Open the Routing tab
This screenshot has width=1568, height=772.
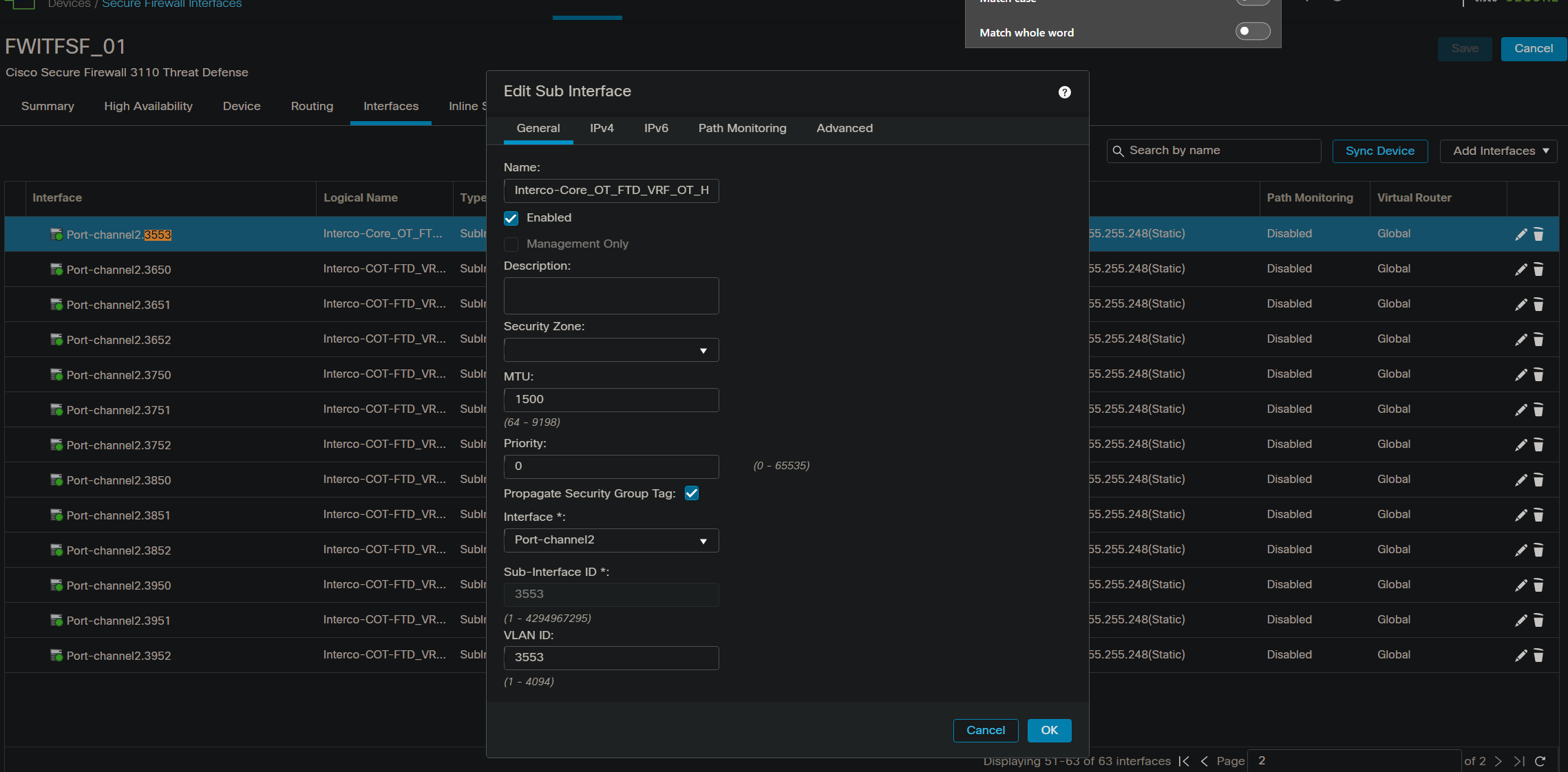312,107
